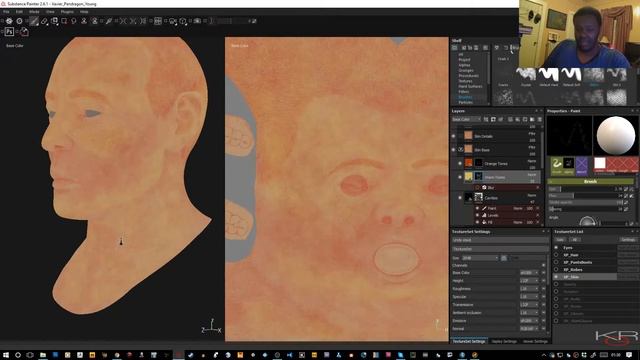The image size is (640, 360).
Task: Adjust the brush Size slider
Action: [585, 189]
